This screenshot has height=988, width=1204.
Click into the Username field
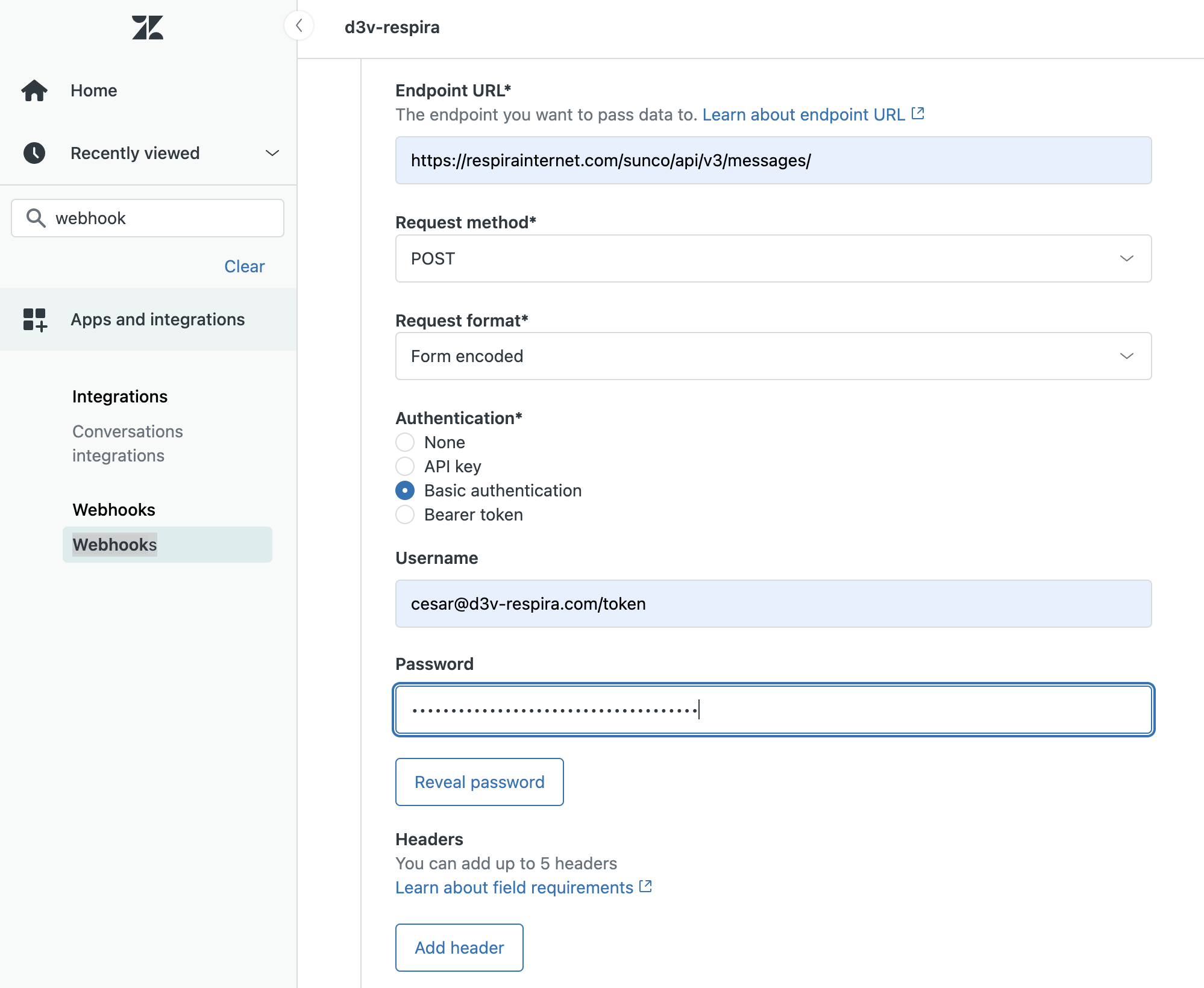[773, 604]
